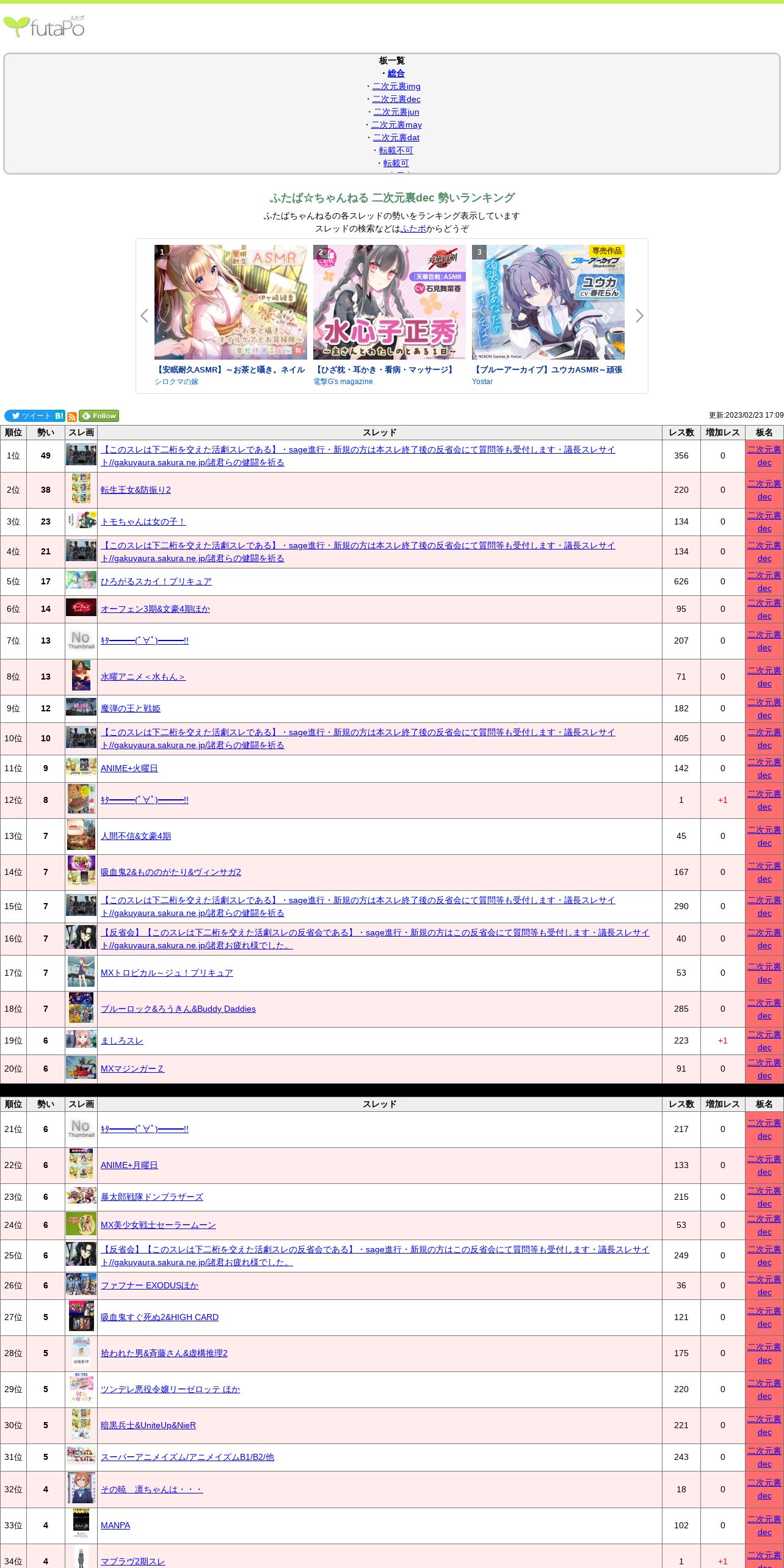The width and height of the screenshot is (784, 1568).
Task: Open thread MXマジンガーＺ
Action: coord(132,1069)
